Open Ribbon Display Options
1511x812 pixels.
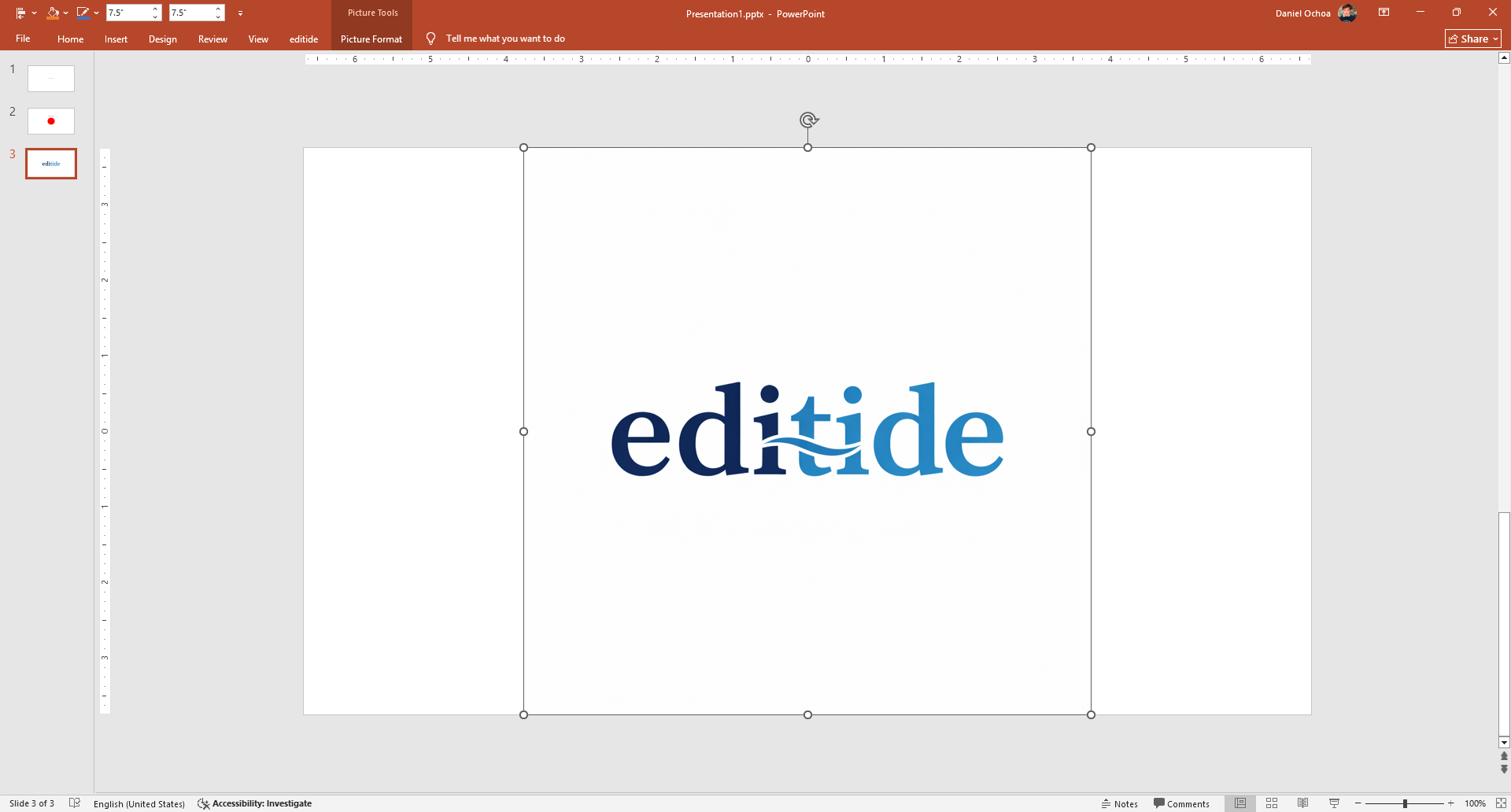(x=1384, y=13)
